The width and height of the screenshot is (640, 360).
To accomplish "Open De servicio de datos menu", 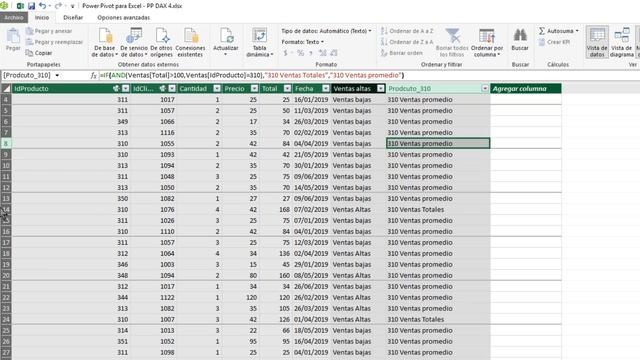I will (133, 42).
